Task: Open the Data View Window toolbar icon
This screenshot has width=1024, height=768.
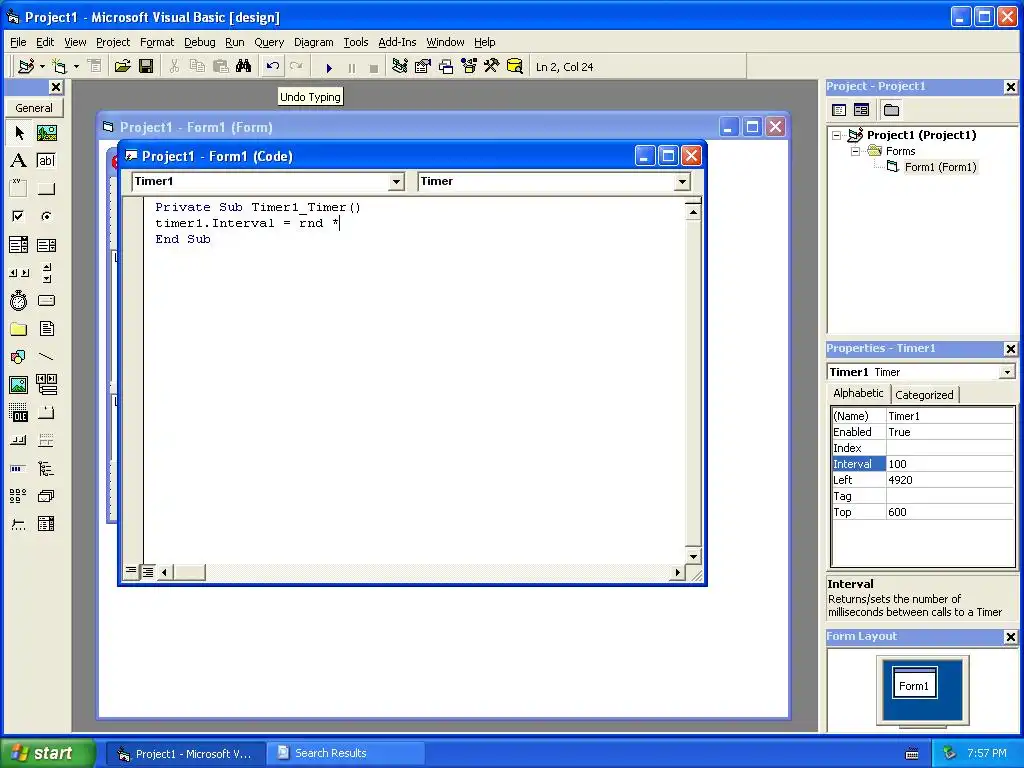Action: pyautogui.click(x=515, y=67)
